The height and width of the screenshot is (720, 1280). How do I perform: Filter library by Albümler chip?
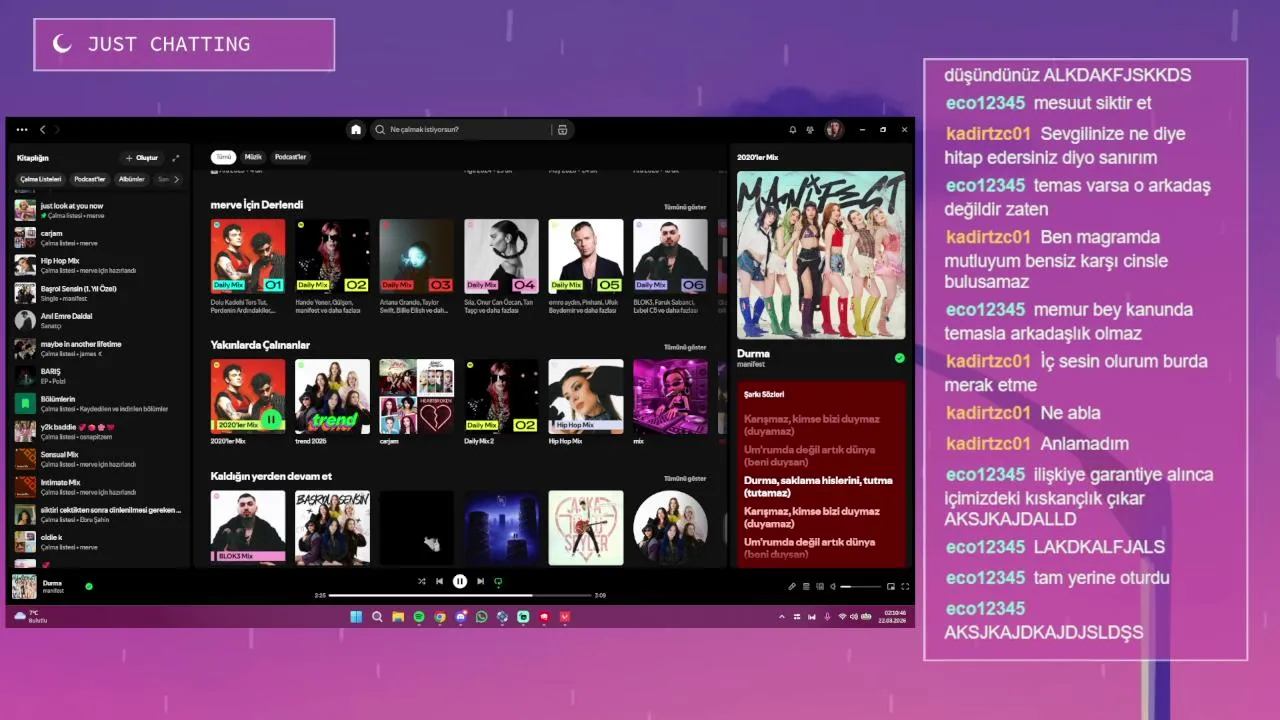(x=132, y=179)
